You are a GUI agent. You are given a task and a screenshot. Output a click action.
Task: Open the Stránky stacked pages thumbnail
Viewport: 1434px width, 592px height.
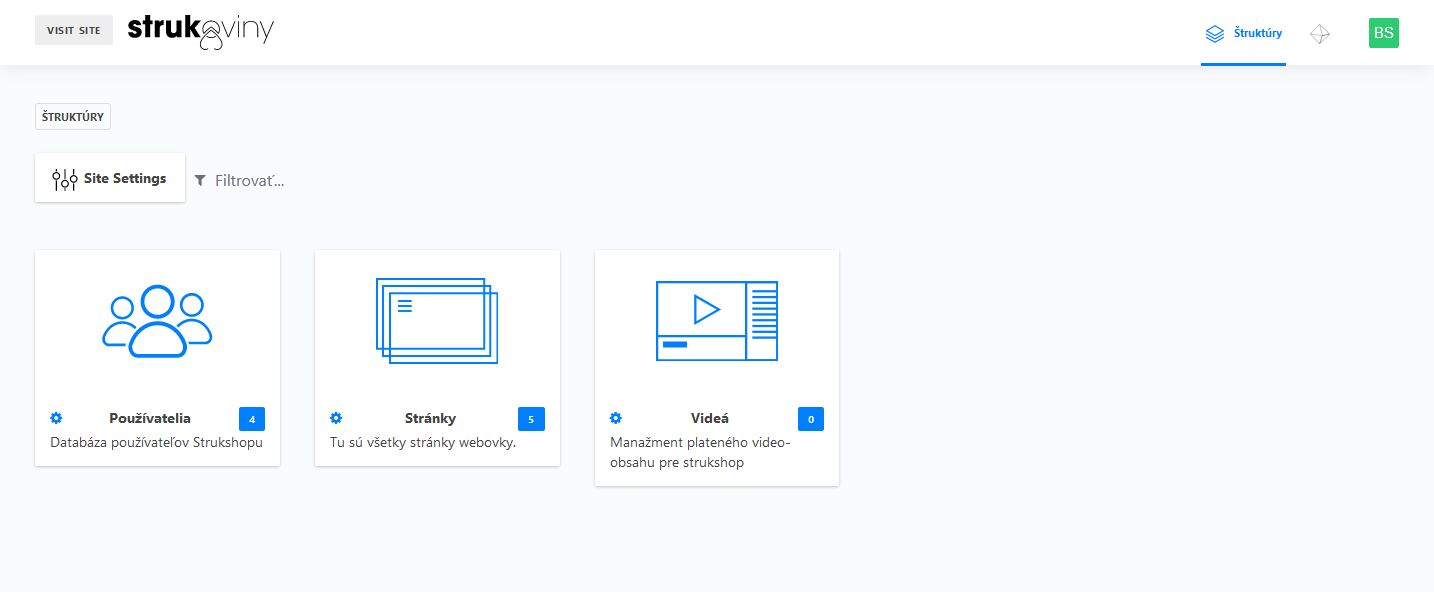pyautogui.click(x=437, y=321)
